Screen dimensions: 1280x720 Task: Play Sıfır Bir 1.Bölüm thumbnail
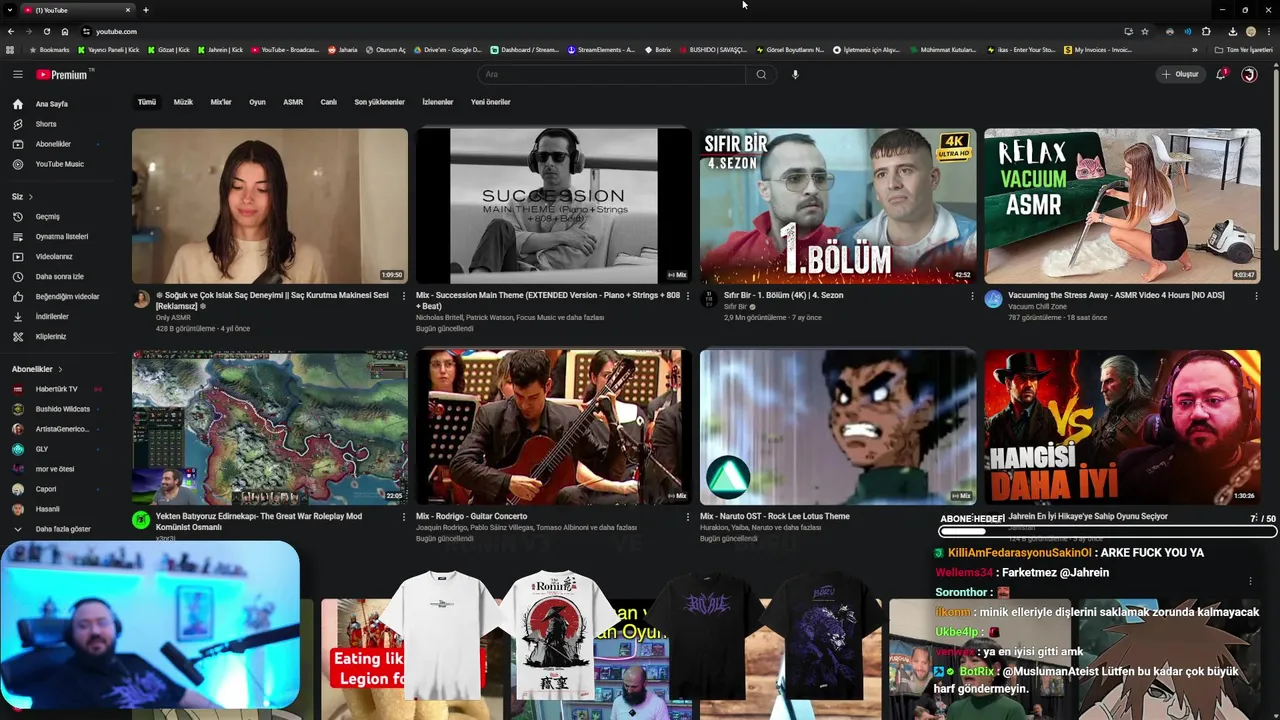[838, 206]
